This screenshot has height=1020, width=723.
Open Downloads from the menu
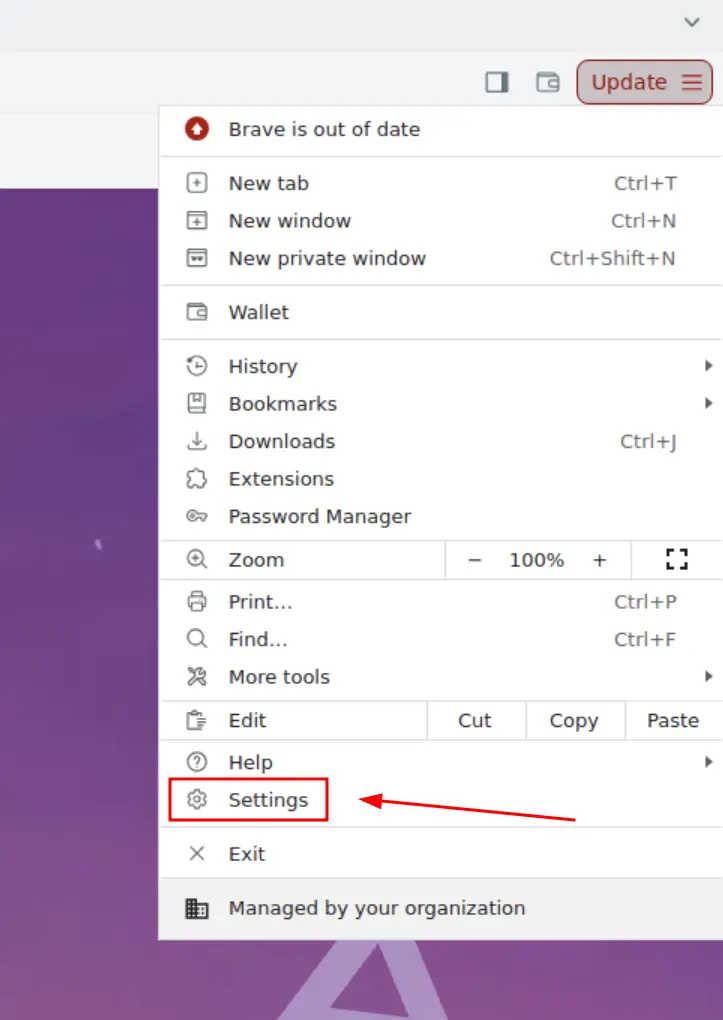coord(441,441)
